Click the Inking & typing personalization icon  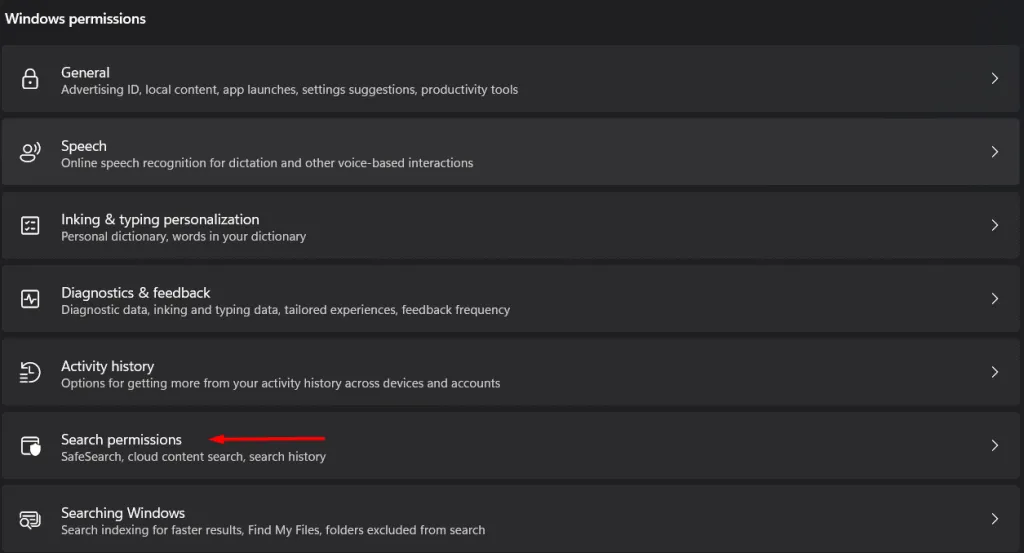[x=30, y=225]
